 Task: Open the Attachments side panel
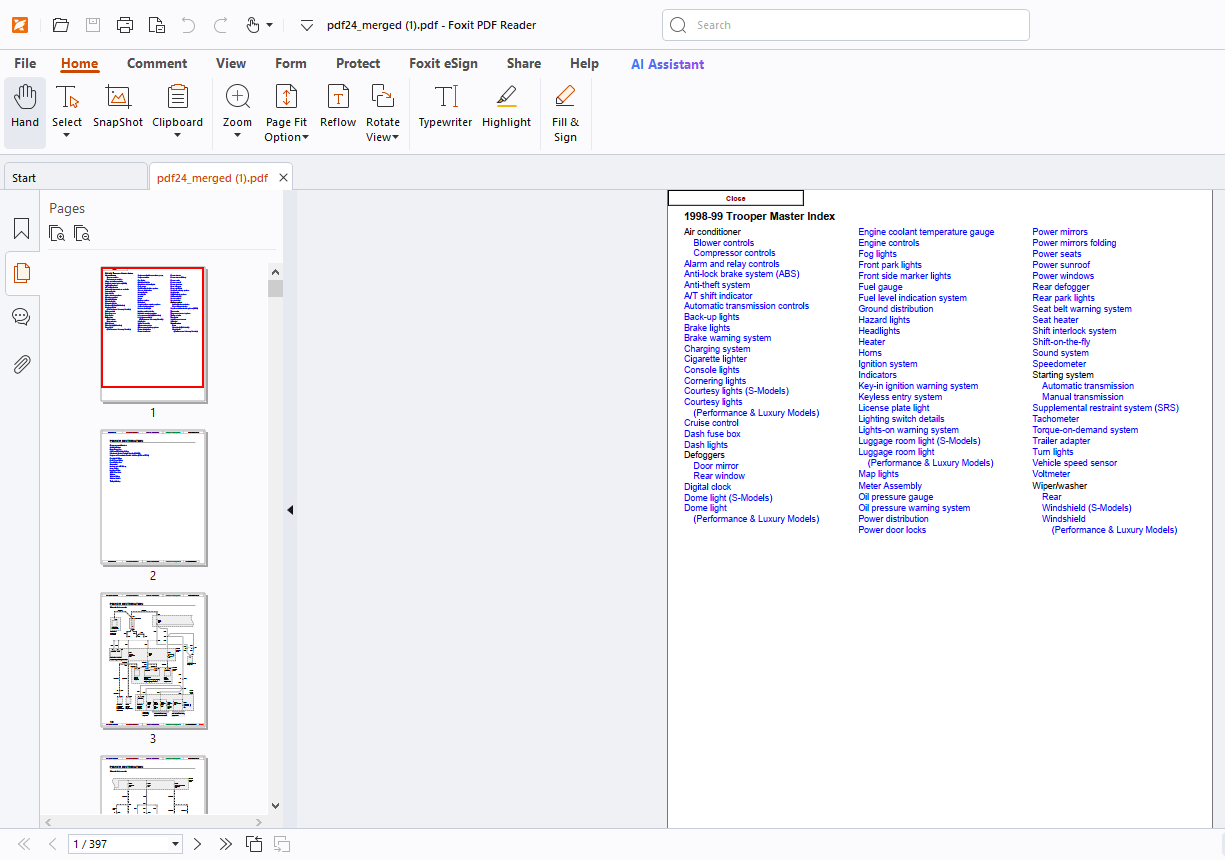pyautogui.click(x=21, y=364)
